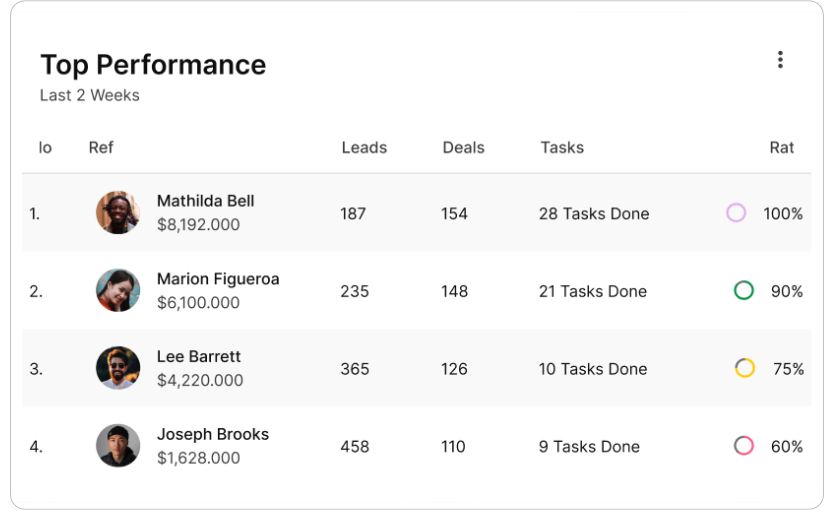This screenshot has width=833, height=517.
Task: Click Marion Figueroa's avatar photo
Action: click(118, 290)
